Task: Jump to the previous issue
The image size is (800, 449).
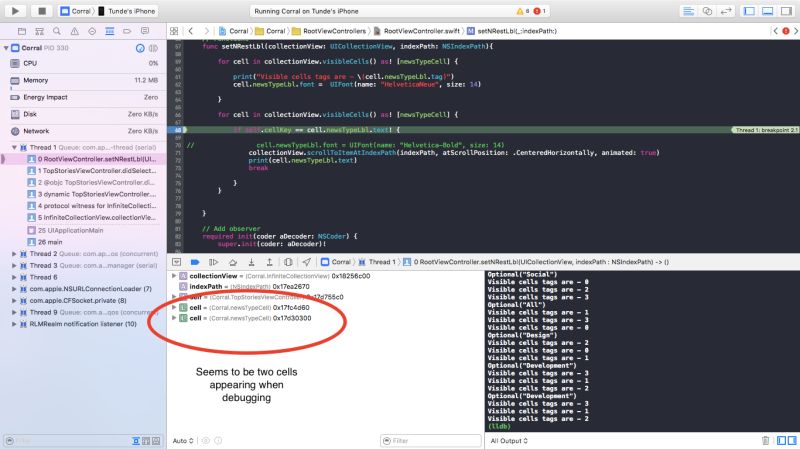Action: (776, 31)
